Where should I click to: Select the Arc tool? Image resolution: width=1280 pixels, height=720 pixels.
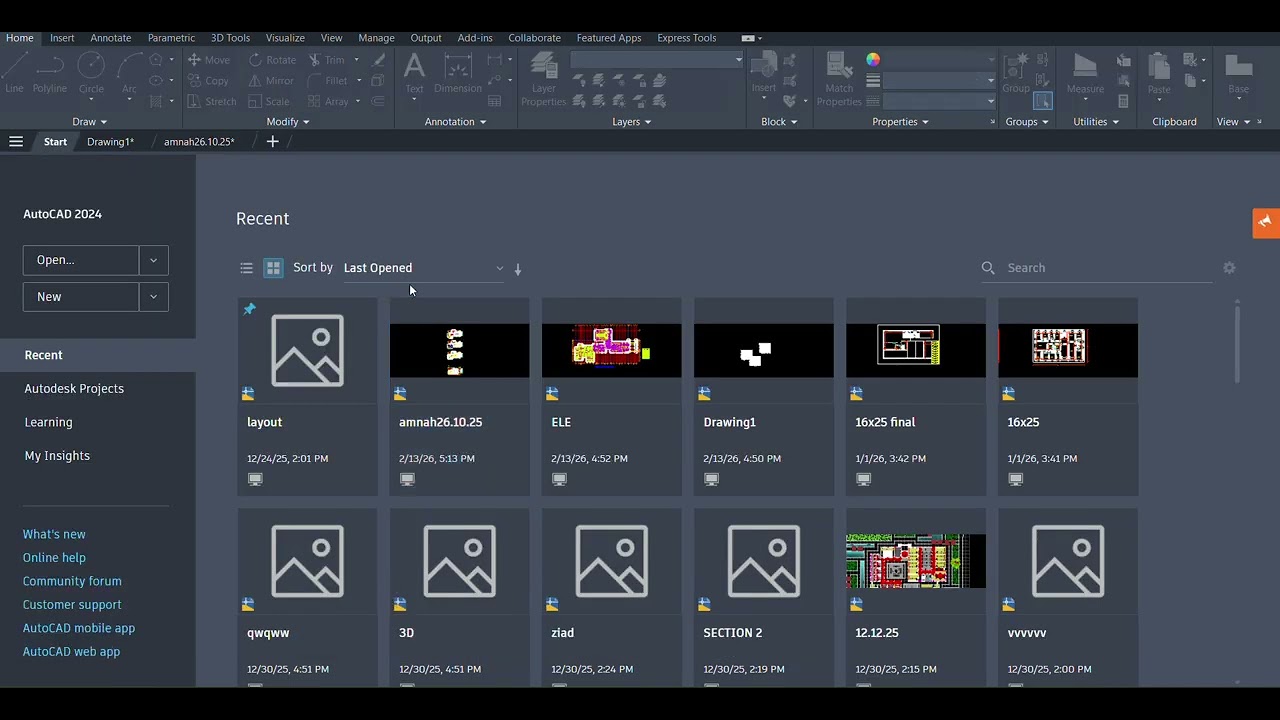(x=129, y=73)
